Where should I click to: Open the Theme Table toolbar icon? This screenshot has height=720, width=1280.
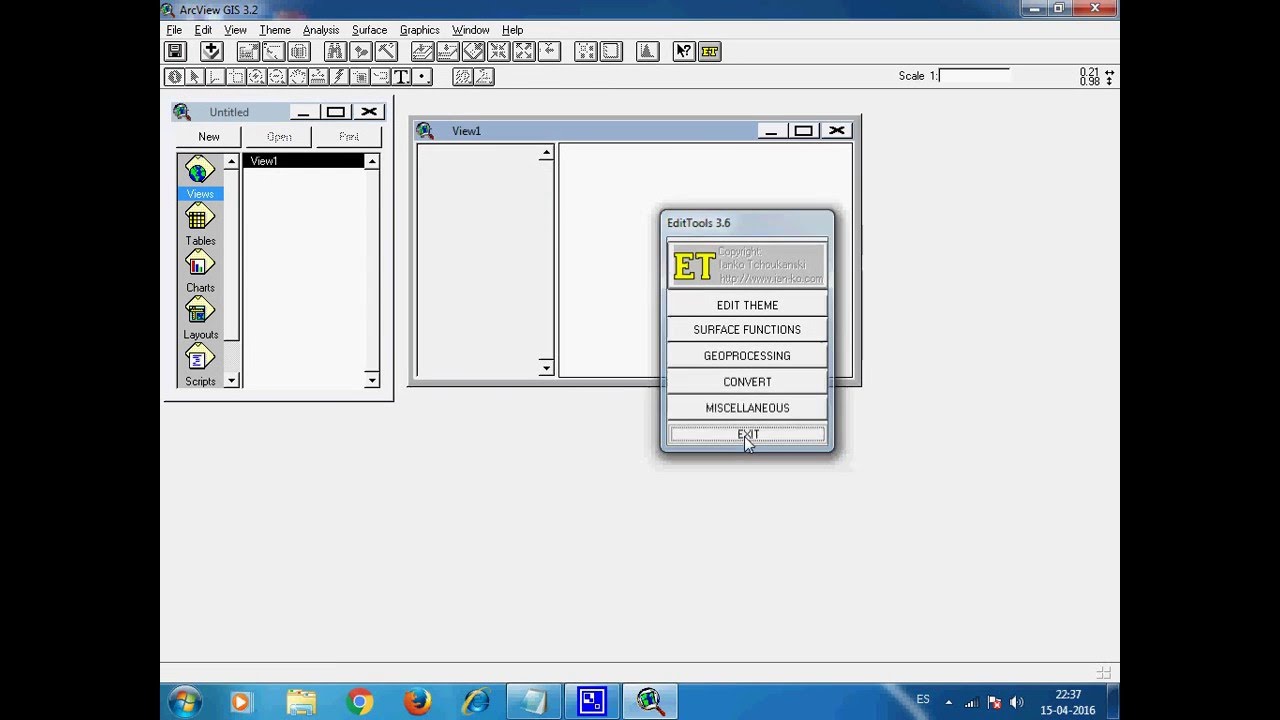point(298,51)
